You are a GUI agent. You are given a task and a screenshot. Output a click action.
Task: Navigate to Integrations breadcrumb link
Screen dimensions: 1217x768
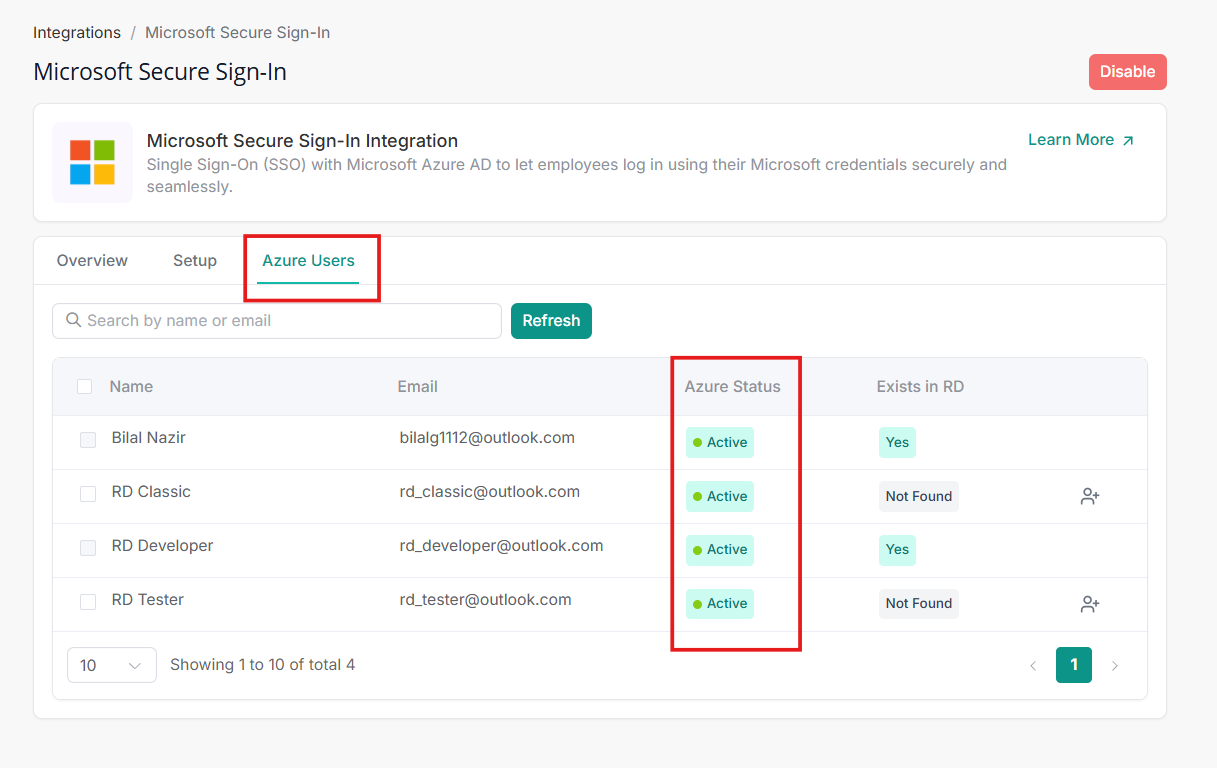(77, 33)
